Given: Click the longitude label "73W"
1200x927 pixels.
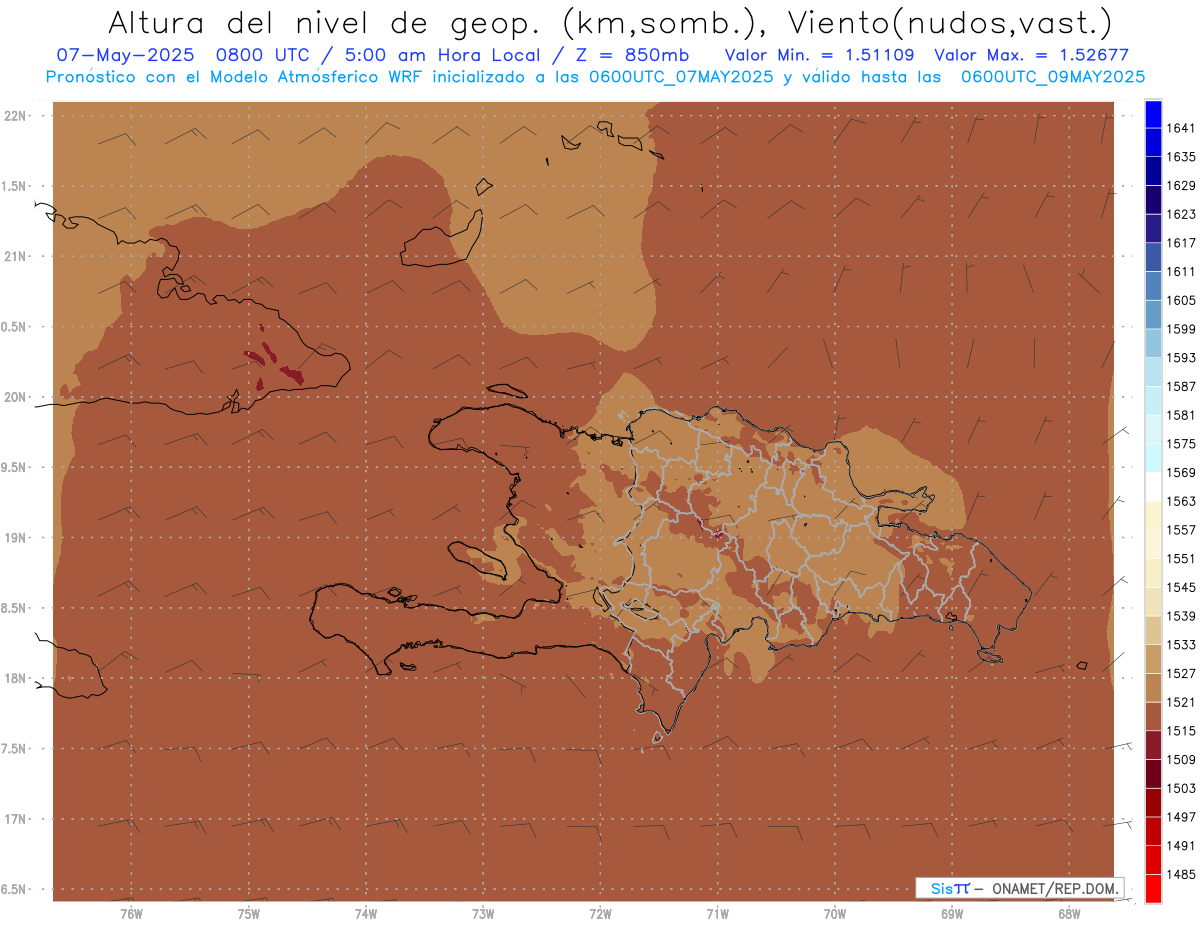Looking at the screenshot, I should [x=483, y=914].
